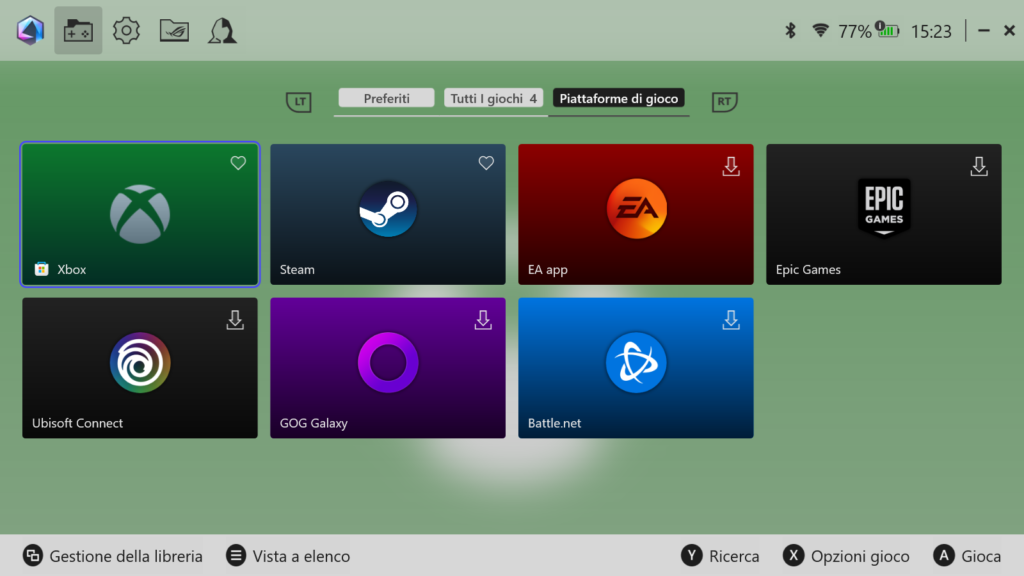The image size is (1024, 576).
Task: Switch to the Preferiti tab
Action: [386, 98]
